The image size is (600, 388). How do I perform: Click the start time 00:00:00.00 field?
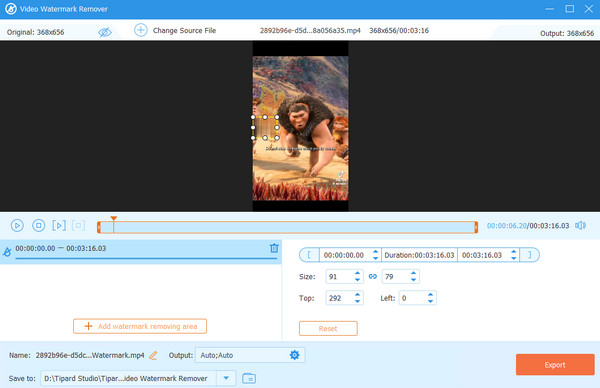click(x=344, y=255)
